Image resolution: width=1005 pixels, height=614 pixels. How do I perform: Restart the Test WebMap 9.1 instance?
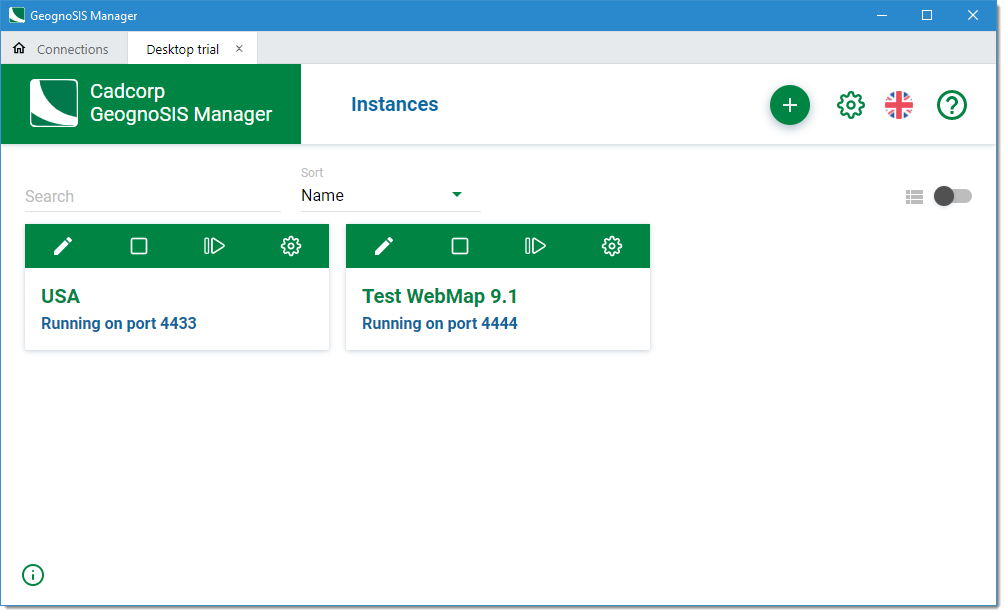click(535, 245)
